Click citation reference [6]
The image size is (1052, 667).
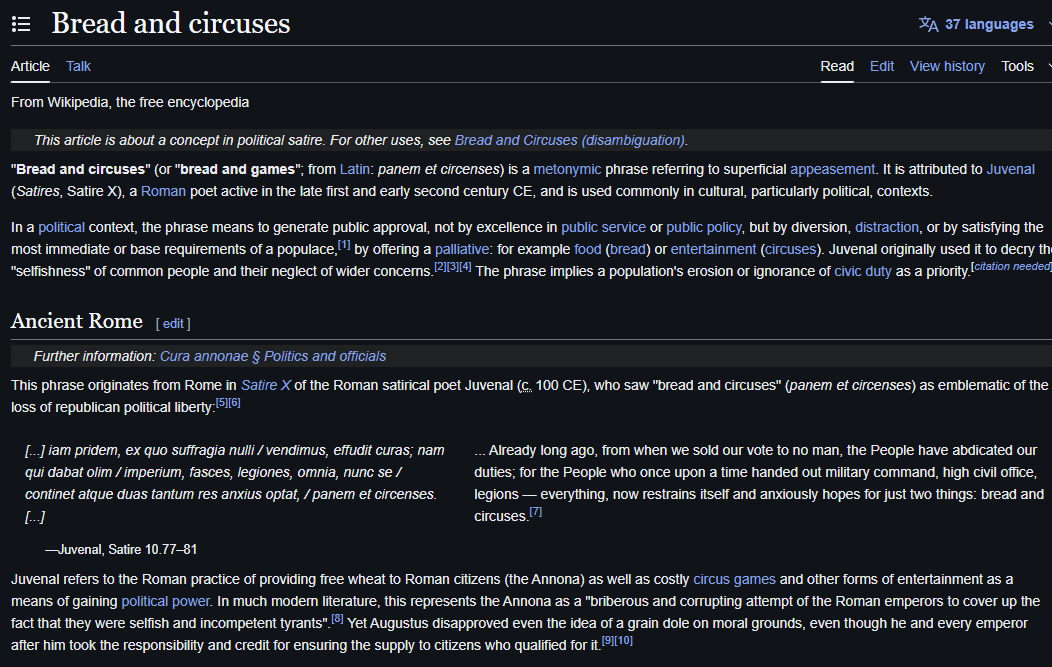coord(234,403)
